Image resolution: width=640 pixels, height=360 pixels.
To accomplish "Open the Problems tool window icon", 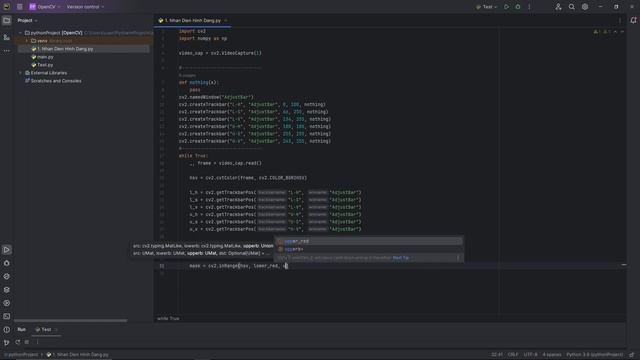I will (x=7, y=329).
